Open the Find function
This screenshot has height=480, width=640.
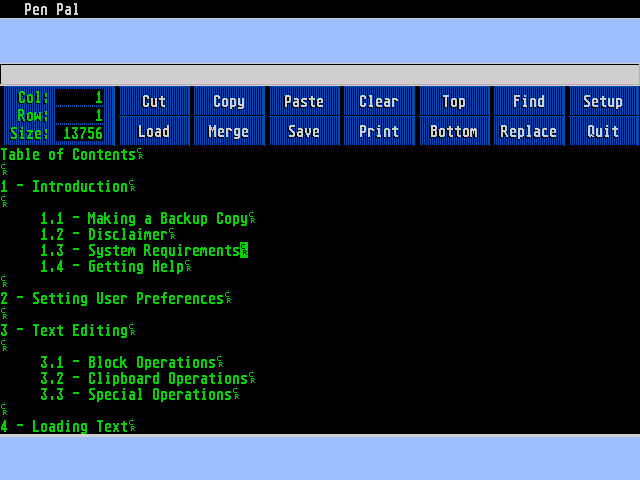[x=529, y=101]
